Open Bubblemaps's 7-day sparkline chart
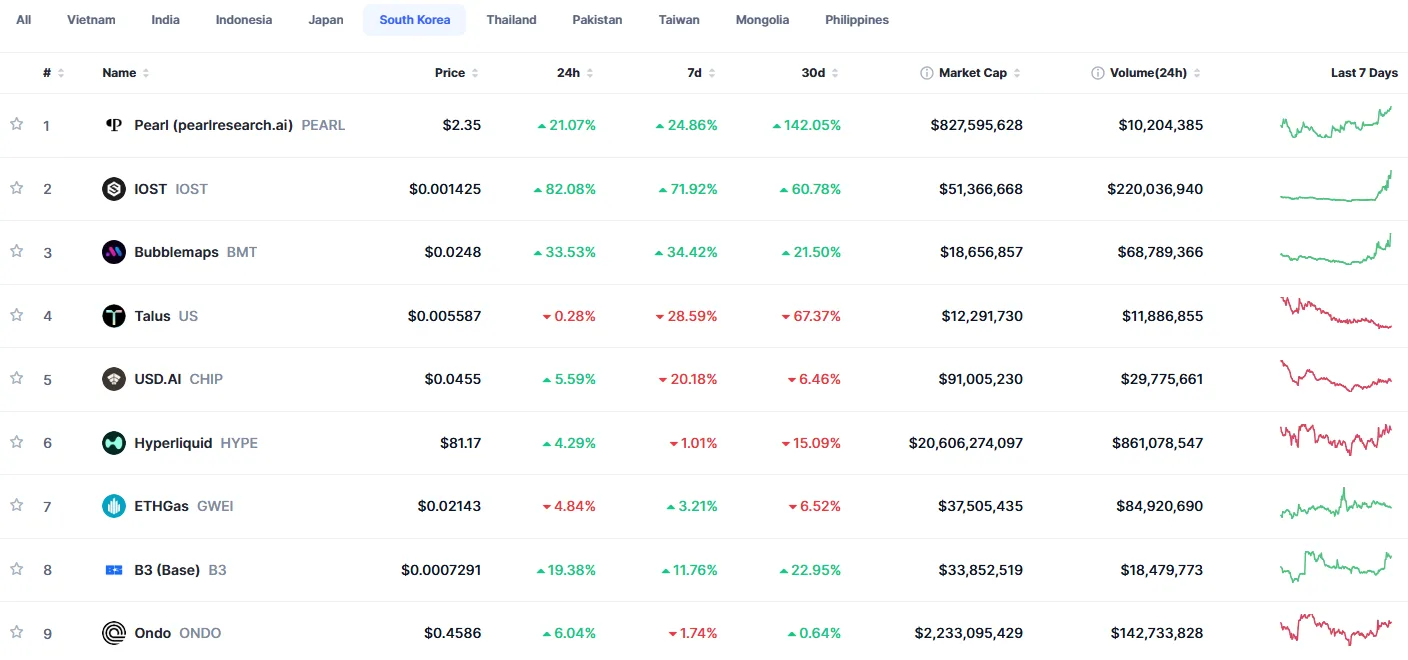This screenshot has width=1408, height=660. tap(1336, 250)
